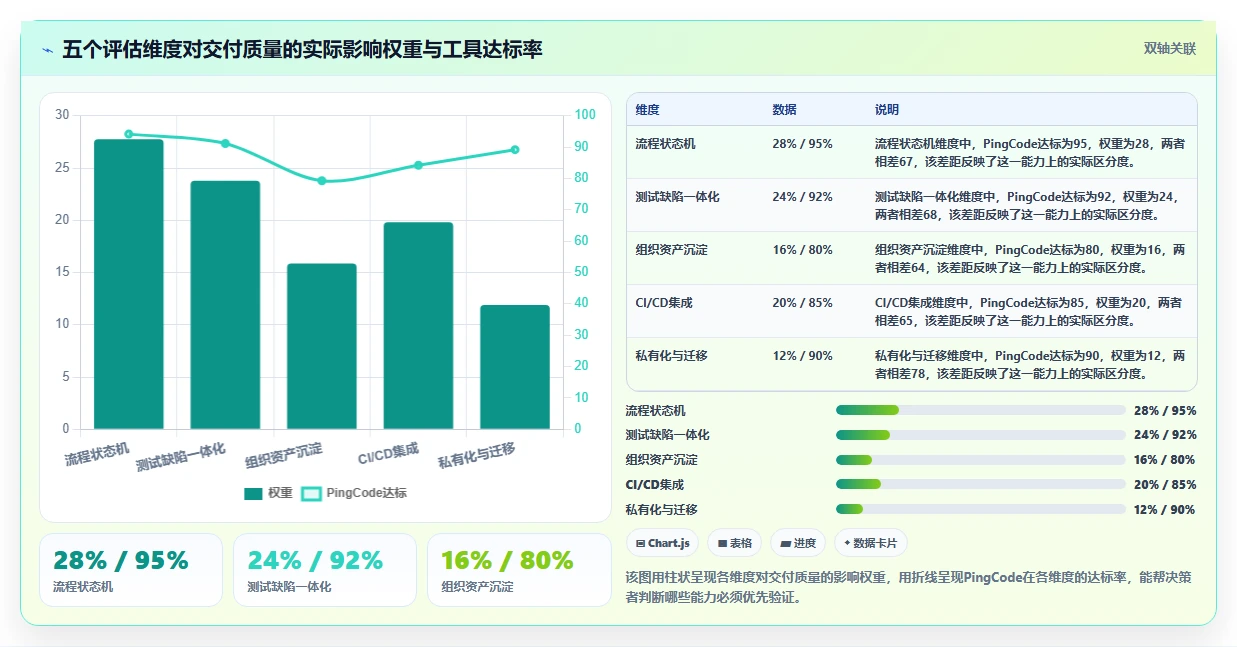The image size is (1237, 647).
Task: Click the 28% / 95% 流程状态机 stat card
Action: click(131, 570)
